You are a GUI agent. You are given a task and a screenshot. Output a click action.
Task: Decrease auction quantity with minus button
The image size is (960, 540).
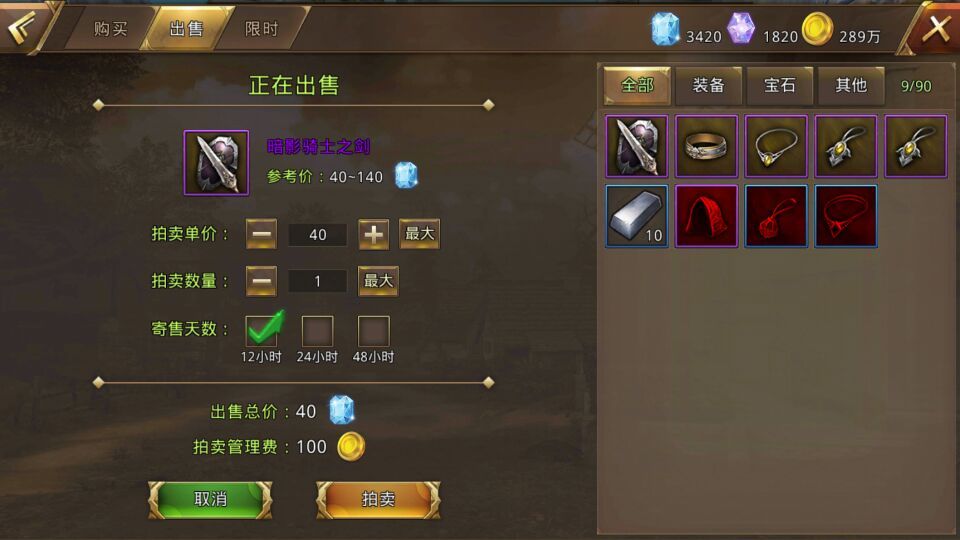click(x=261, y=281)
